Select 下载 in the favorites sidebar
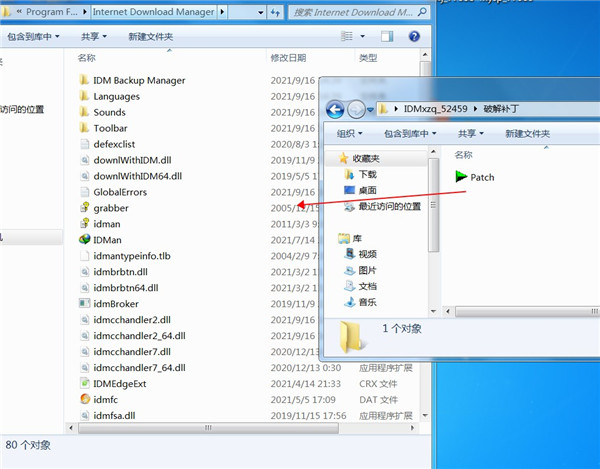This screenshot has width=600, height=469. pos(367,173)
